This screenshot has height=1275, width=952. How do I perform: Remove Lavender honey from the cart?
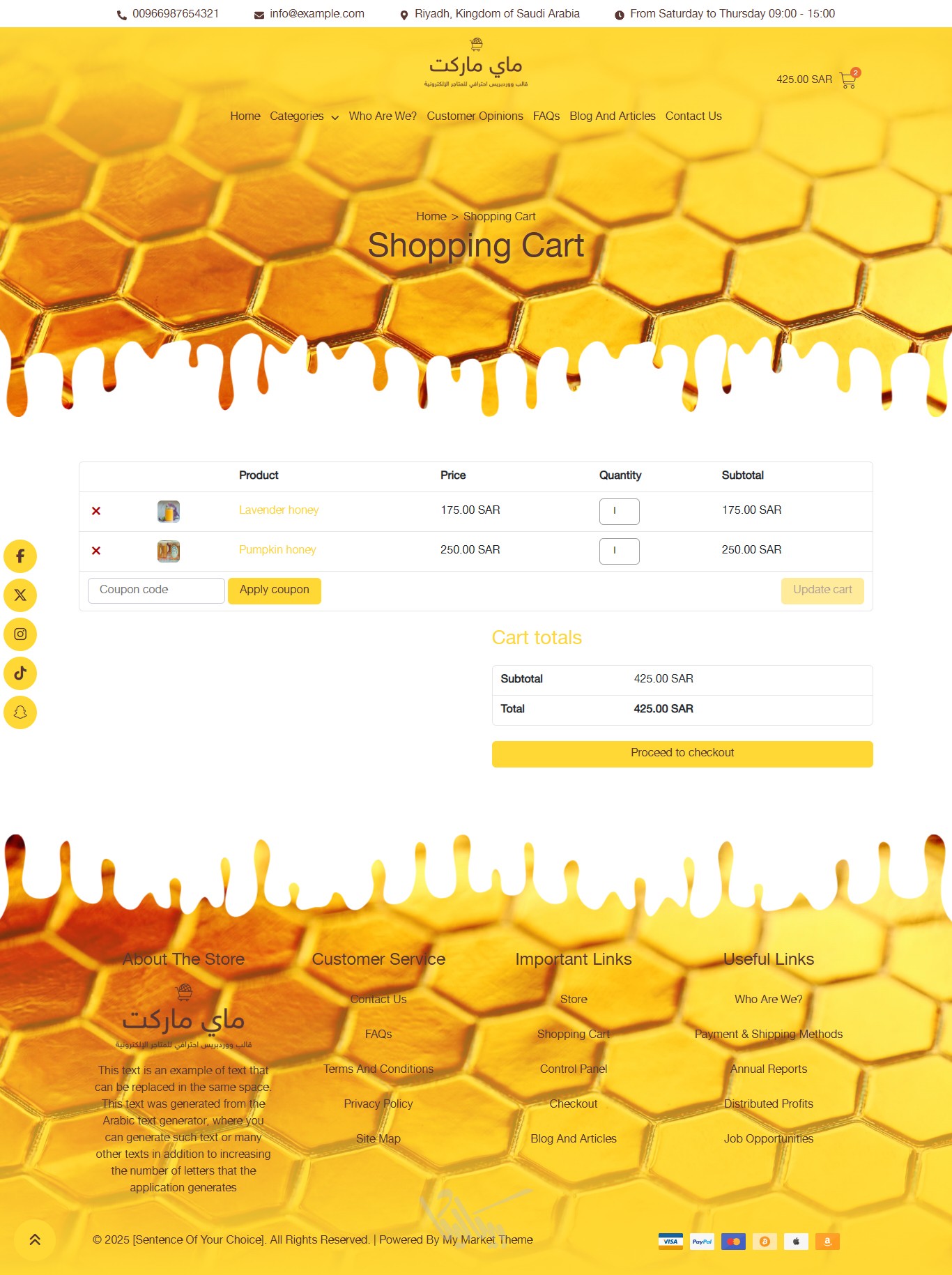point(96,511)
